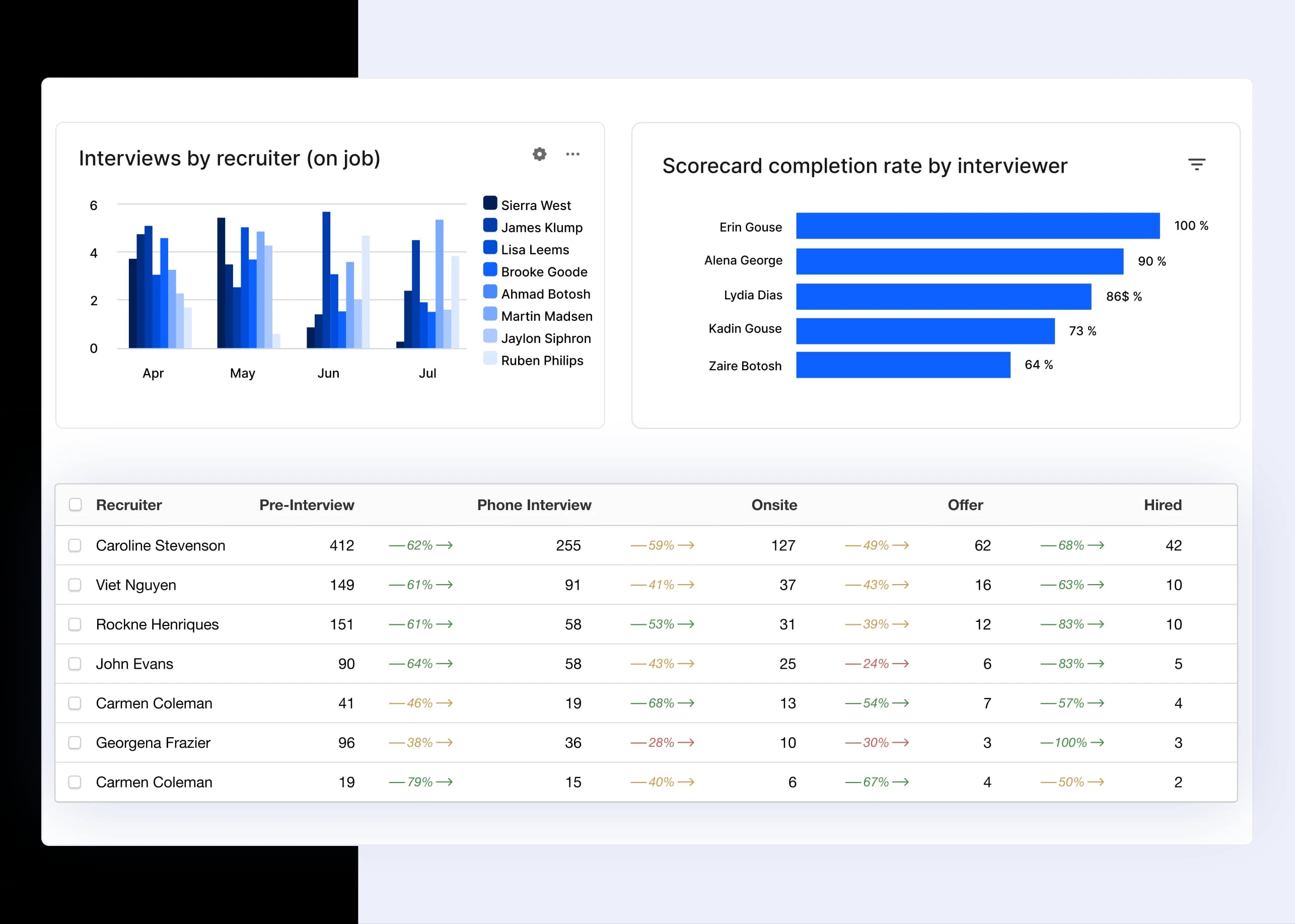Open chart settings gear icon
This screenshot has width=1295, height=924.
(539, 154)
